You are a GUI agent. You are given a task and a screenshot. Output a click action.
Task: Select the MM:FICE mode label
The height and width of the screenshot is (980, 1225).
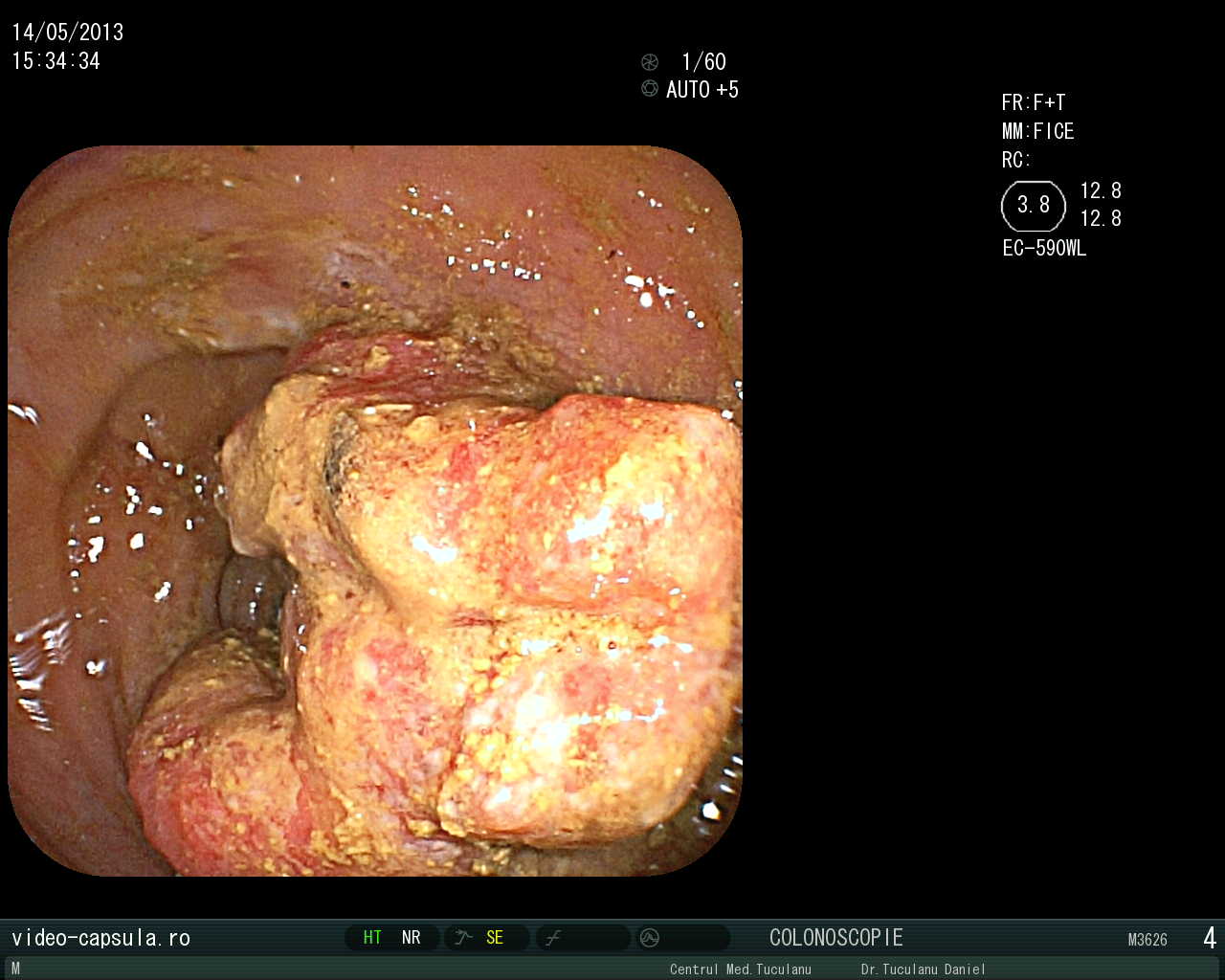pos(1037,131)
